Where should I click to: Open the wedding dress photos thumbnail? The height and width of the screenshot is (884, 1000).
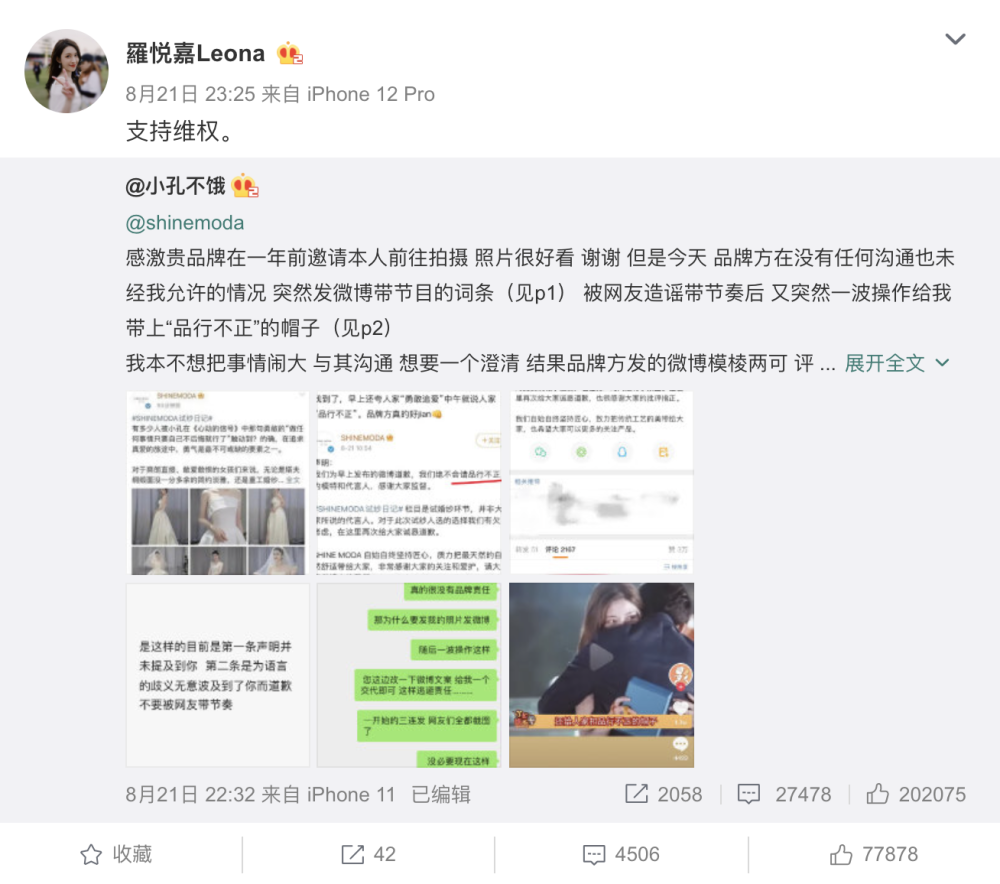pyautogui.click(x=218, y=483)
